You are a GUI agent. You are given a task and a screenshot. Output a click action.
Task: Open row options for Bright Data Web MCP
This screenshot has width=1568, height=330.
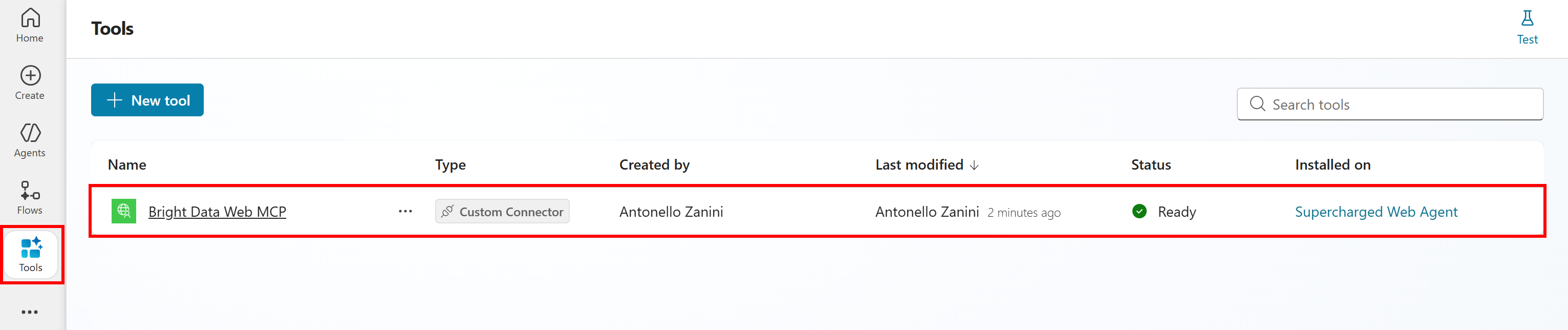pos(405,211)
